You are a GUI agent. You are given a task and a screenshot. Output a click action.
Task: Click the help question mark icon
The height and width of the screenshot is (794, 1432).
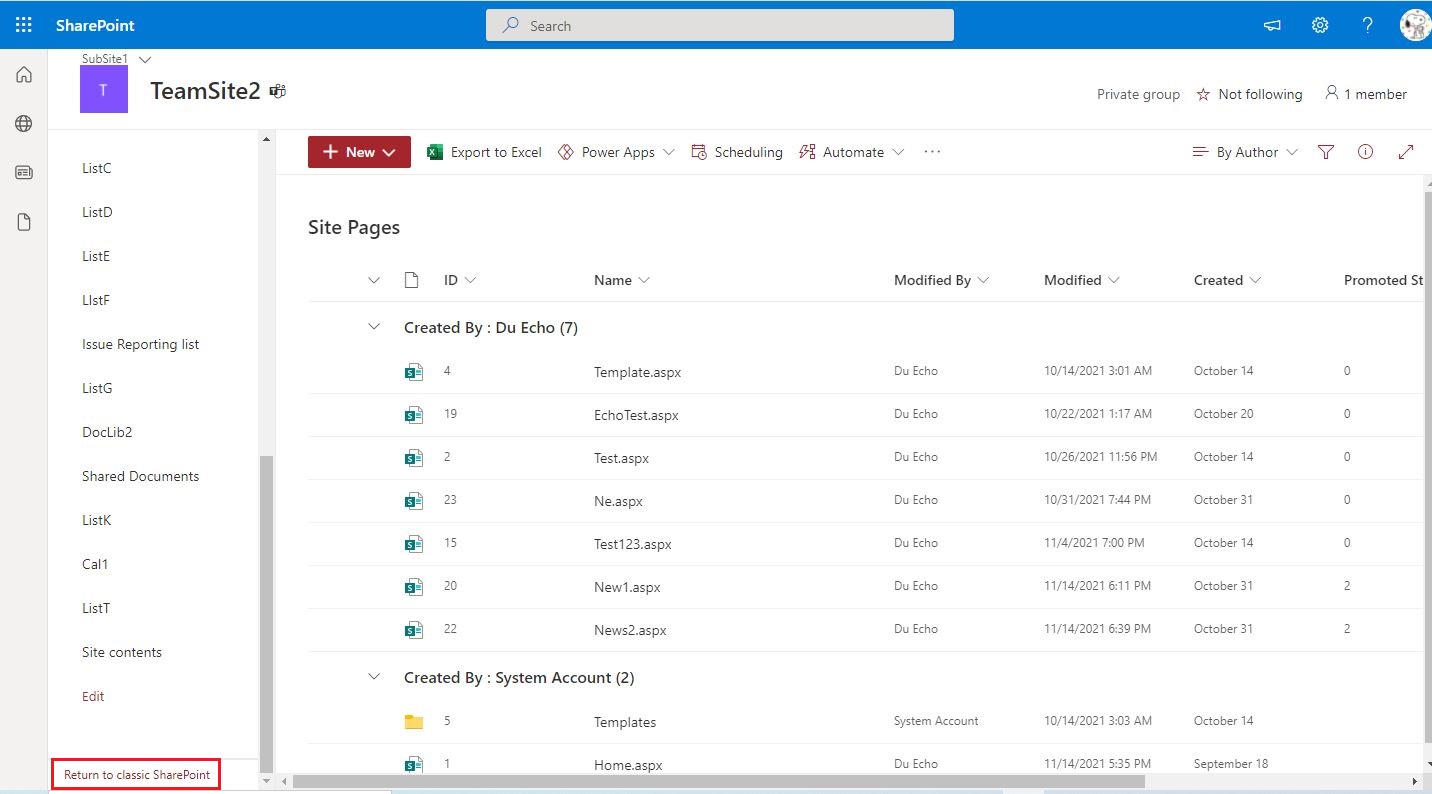pyautogui.click(x=1367, y=25)
